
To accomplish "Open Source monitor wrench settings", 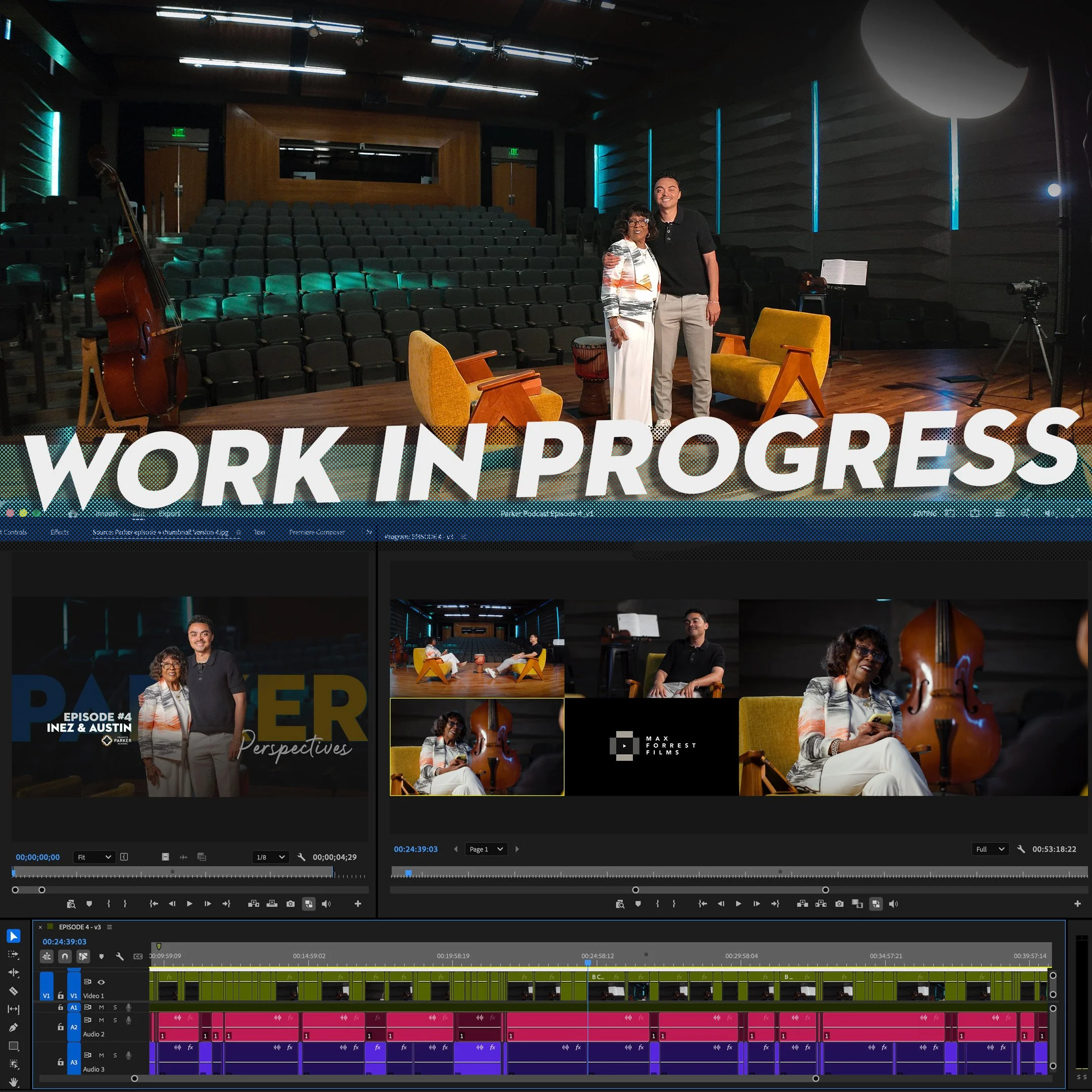I will (301, 857).
